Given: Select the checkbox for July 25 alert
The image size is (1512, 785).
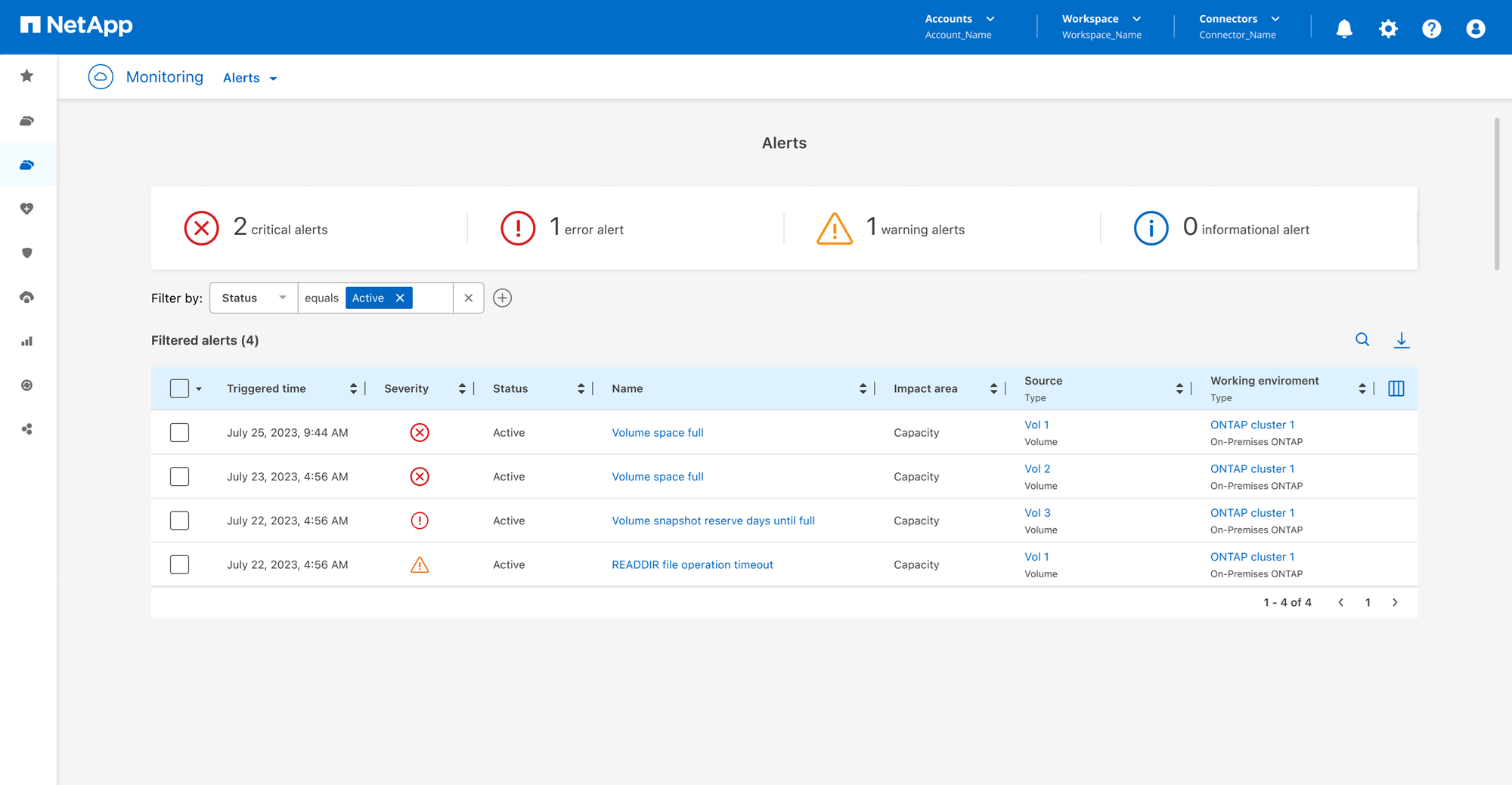Looking at the screenshot, I should point(179,433).
